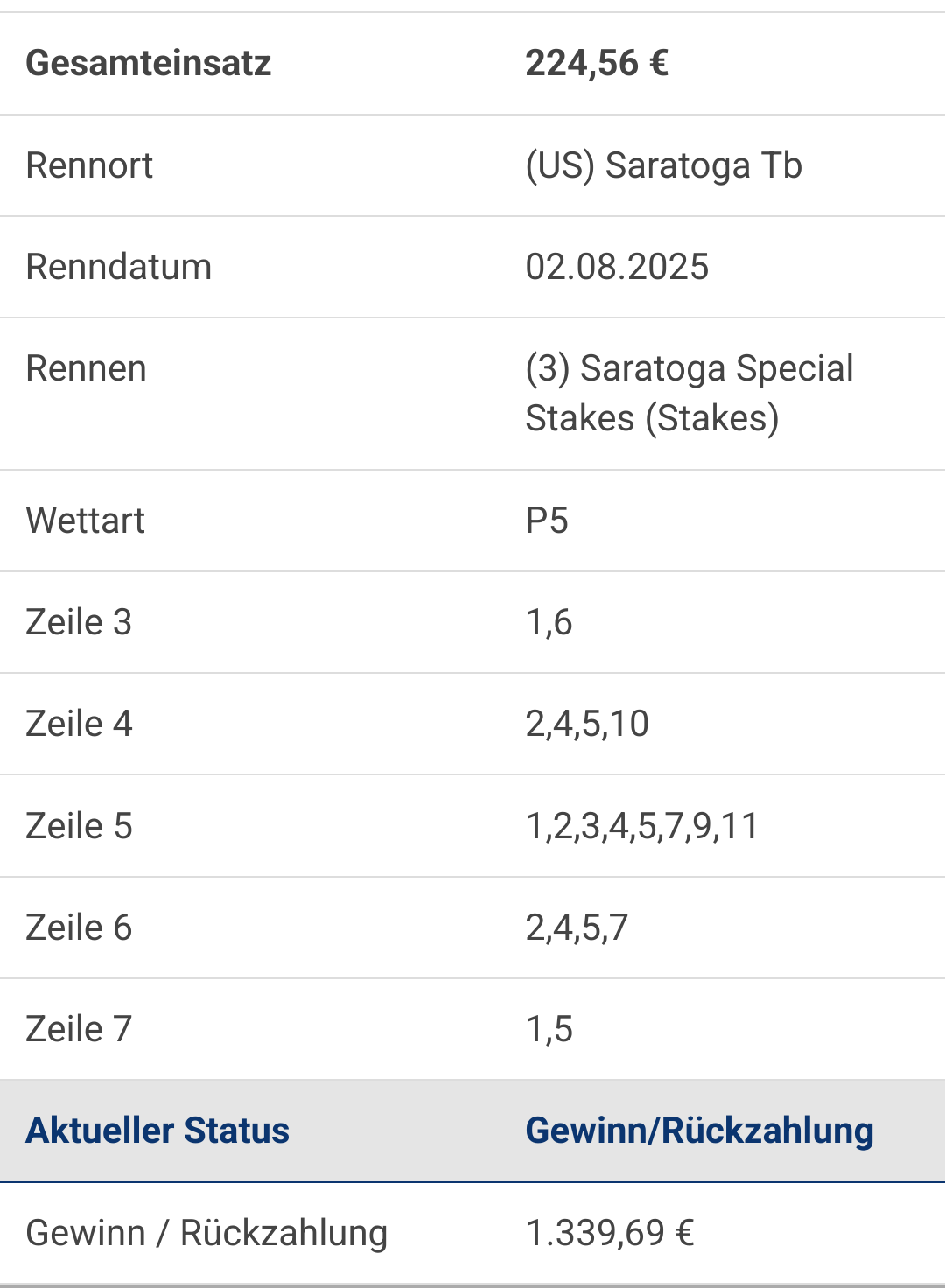The image size is (945, 1288).
Task: Click Zeile 4 selections 2,4,5,10
Action: click(587, 724)
